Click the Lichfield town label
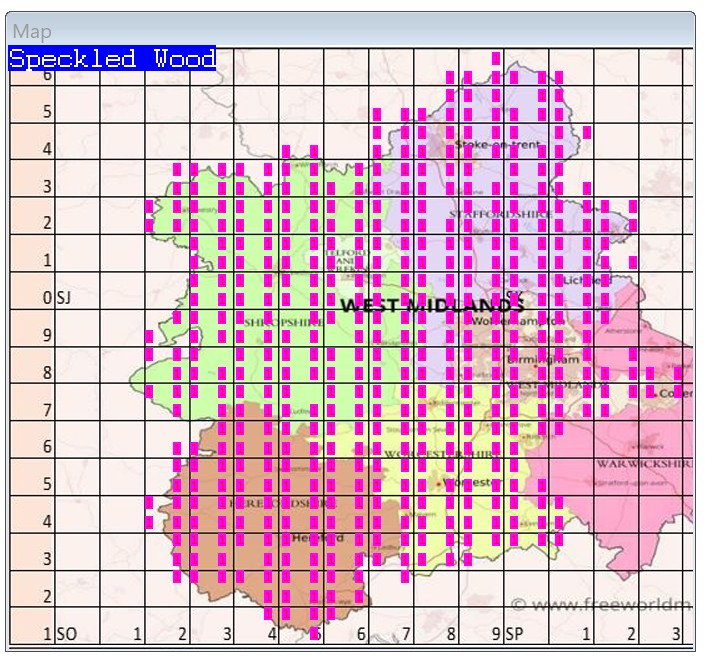This screenshot has height=657, width=705. (587, 281)
